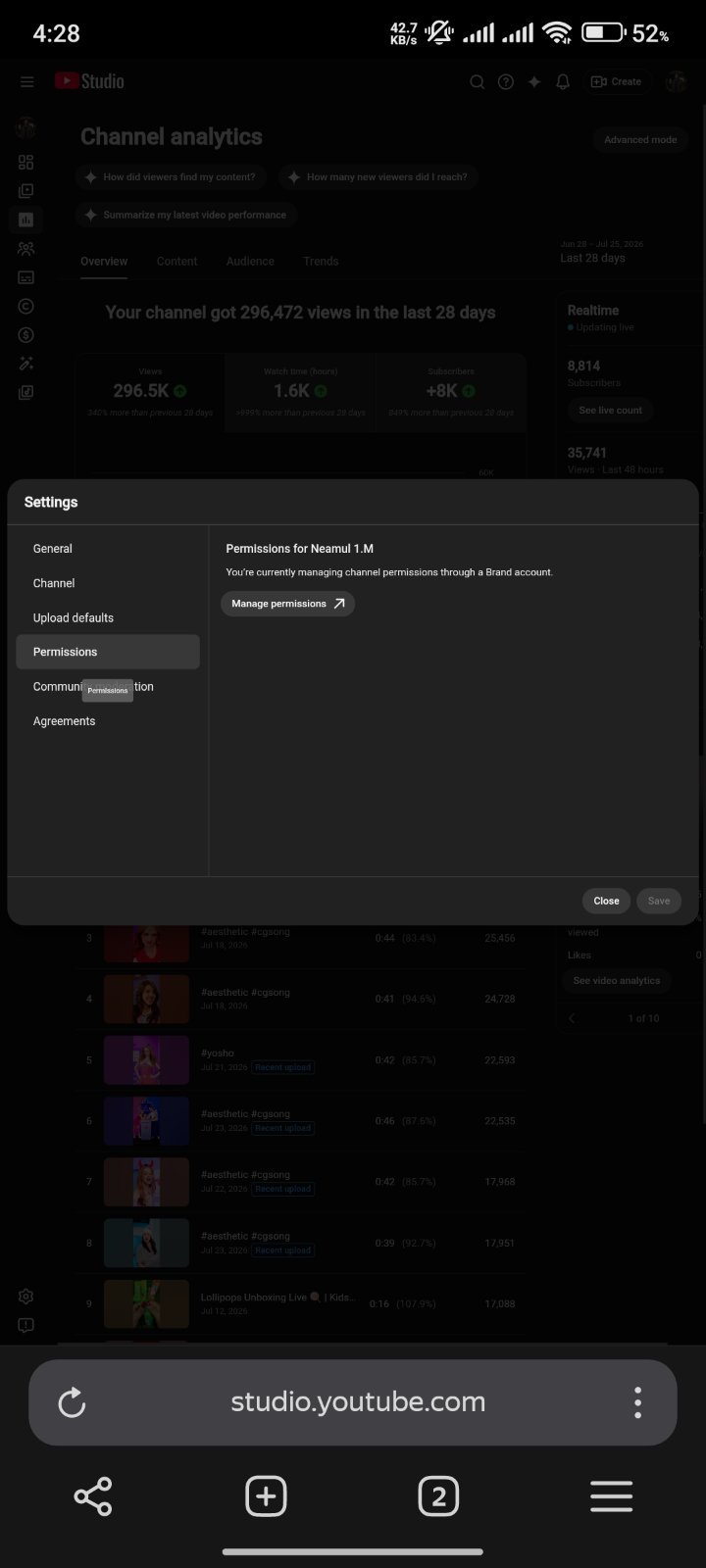This screenshot has width=706, height=1568.
Task: Select Agreements in Settings
Action: tap(108, 721)
